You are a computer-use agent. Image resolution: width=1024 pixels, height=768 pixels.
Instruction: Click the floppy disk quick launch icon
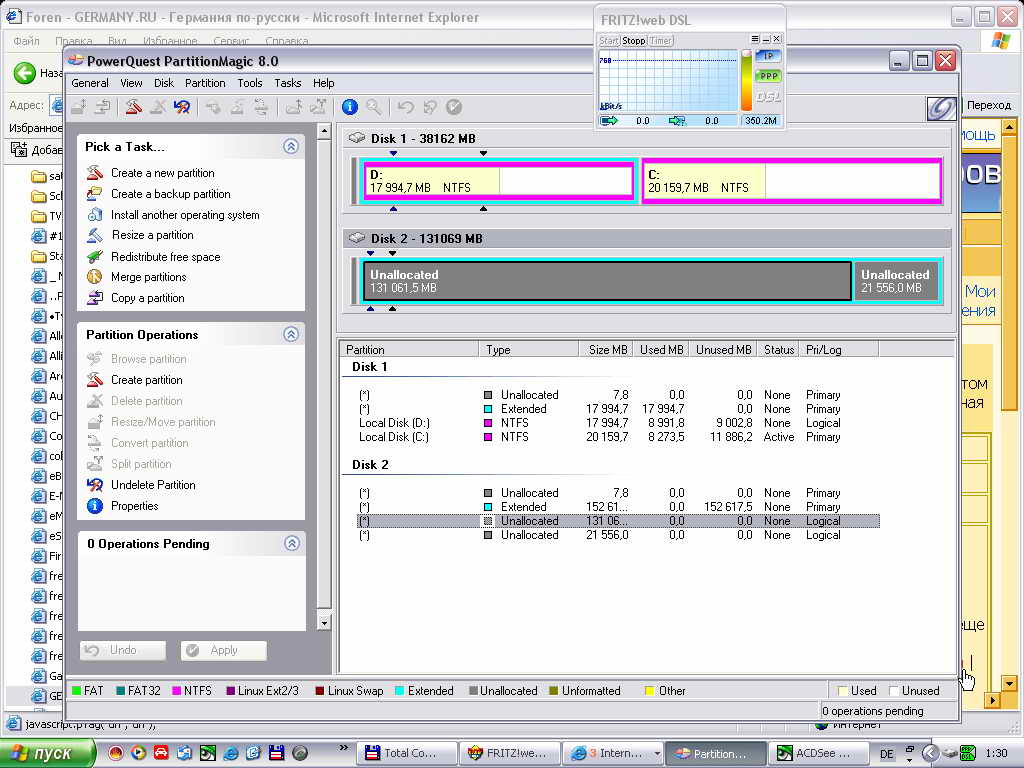pos(277,753)
